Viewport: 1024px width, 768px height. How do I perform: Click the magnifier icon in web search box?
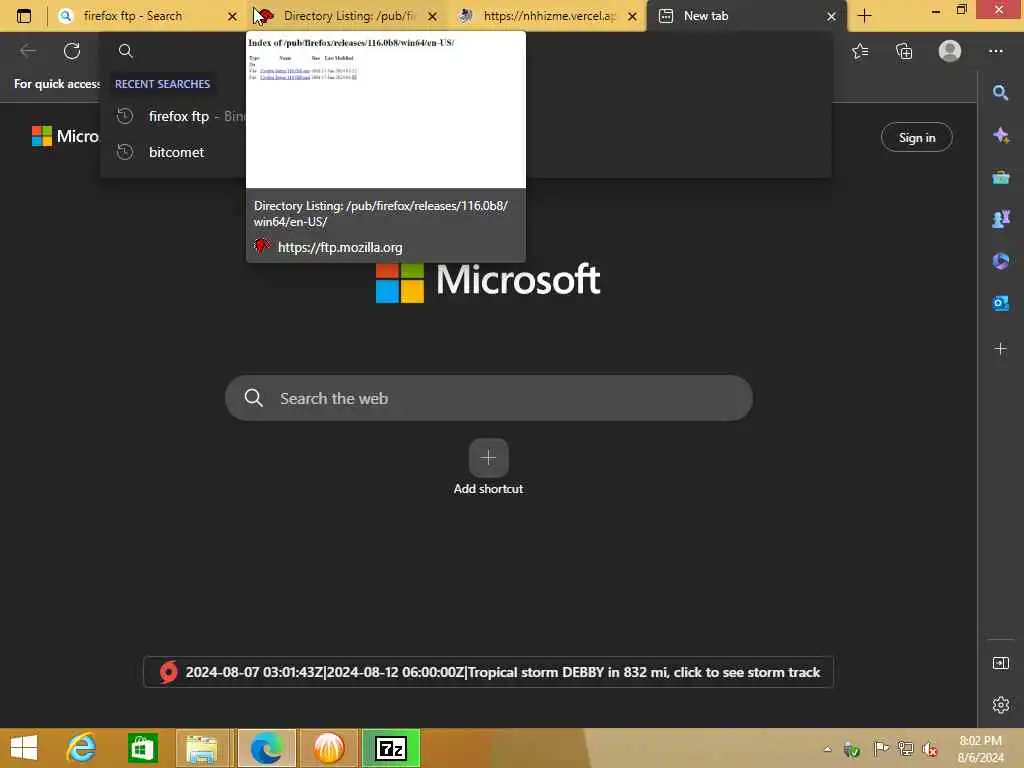click(253, 398)
